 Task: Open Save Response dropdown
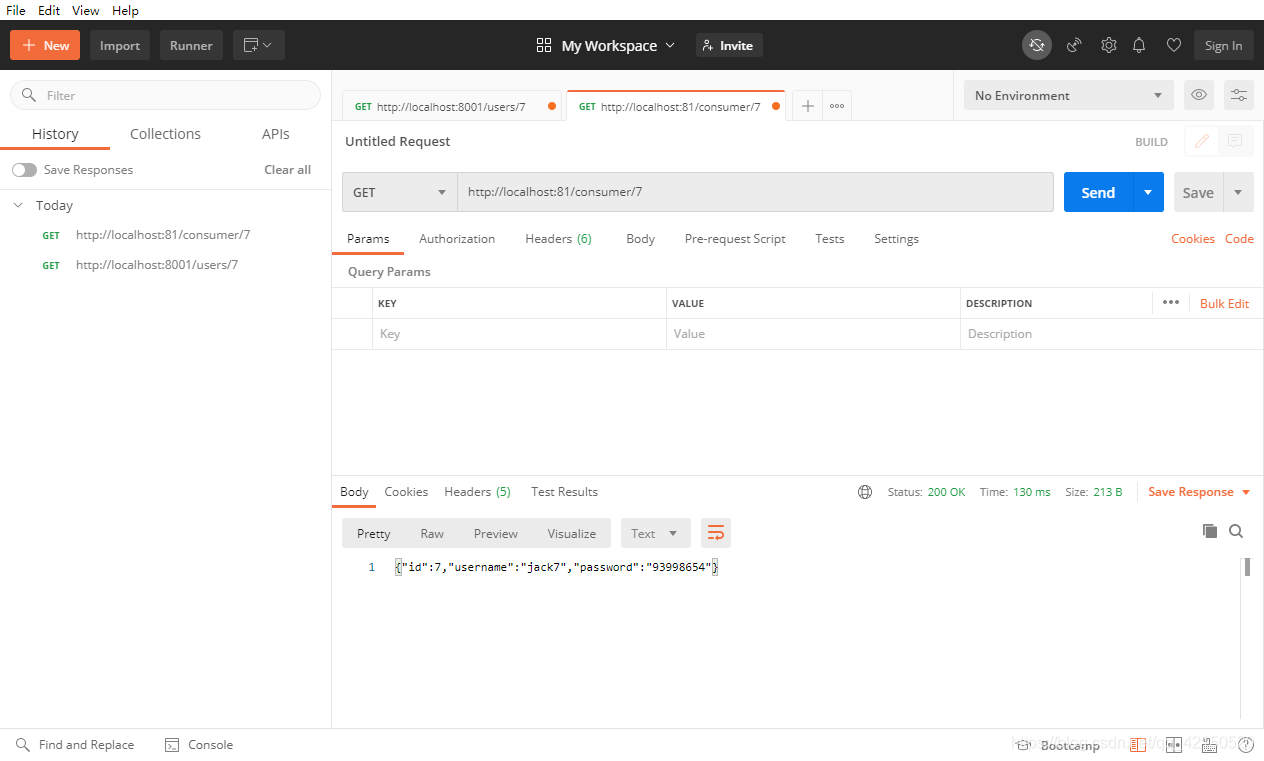1200,492
